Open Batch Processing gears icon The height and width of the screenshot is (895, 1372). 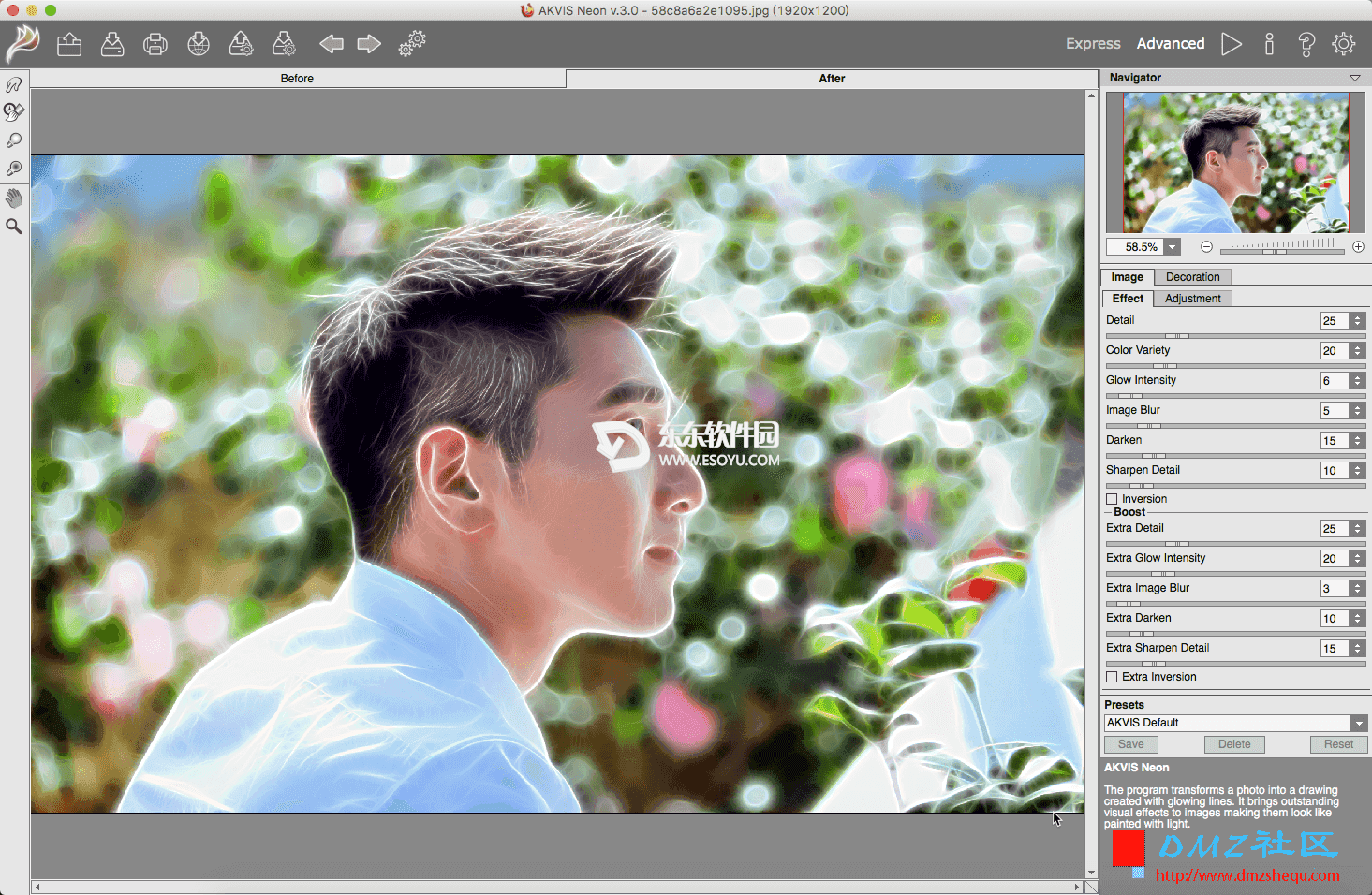[412, 44]
